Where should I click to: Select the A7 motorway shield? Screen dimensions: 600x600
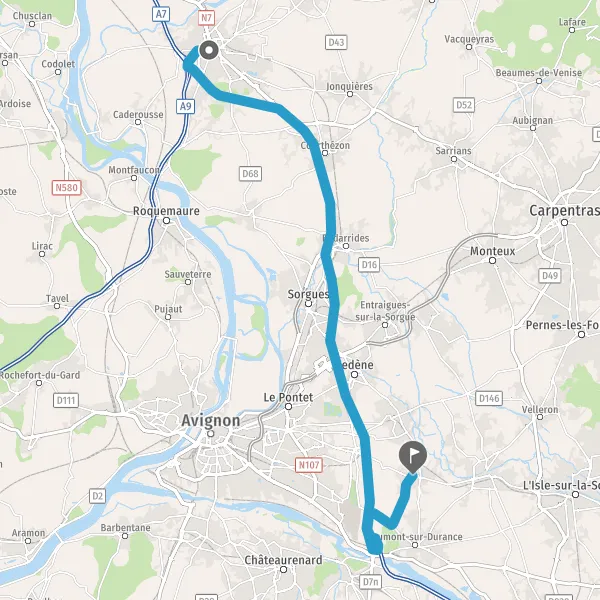pos(161,15)
